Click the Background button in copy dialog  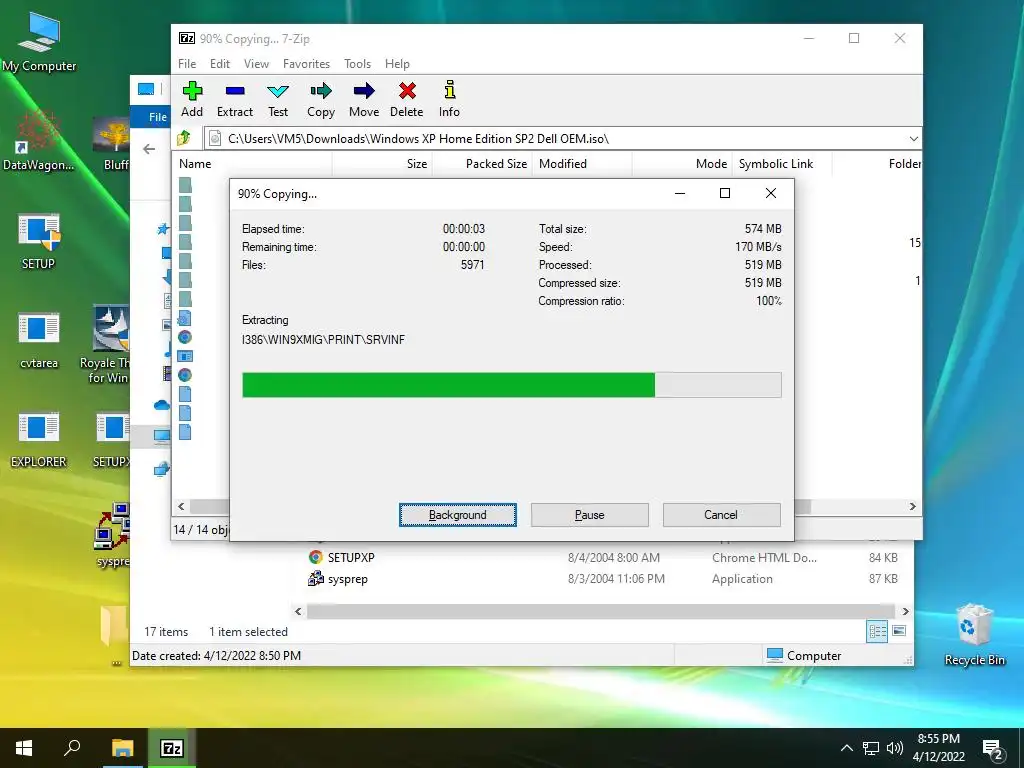coord(458,515)
